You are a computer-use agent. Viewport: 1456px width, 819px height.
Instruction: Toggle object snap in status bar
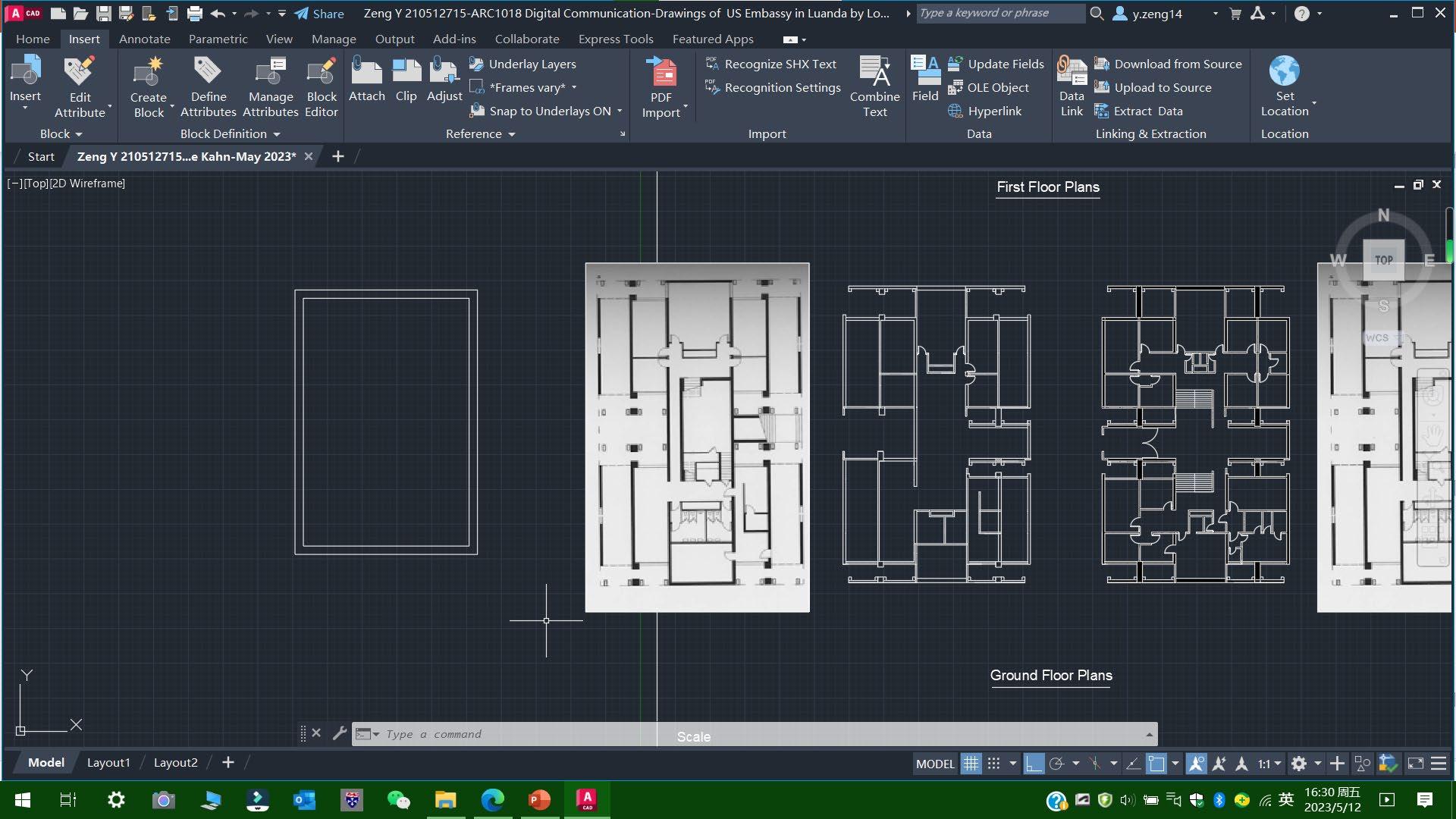tap(1156, 764)
